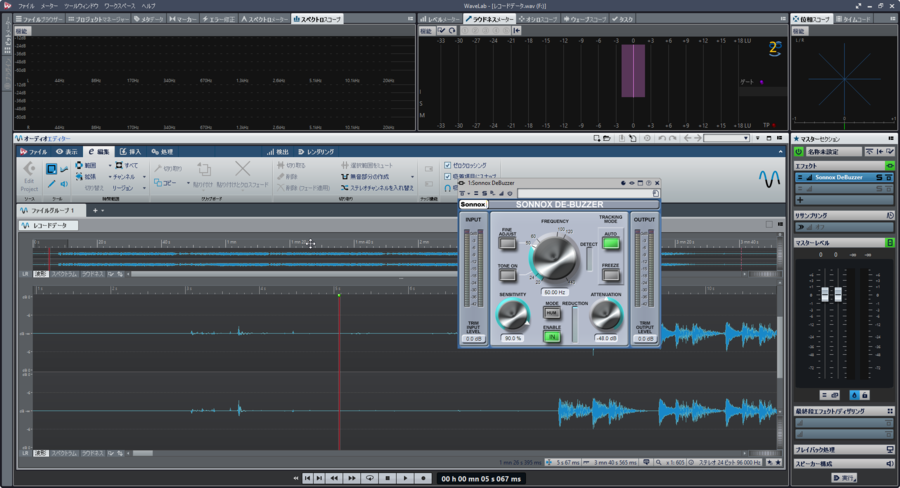The image size is (900, 488).
Task: Open the combo box in audio editor title bar
Action: [x=727, y=138]
